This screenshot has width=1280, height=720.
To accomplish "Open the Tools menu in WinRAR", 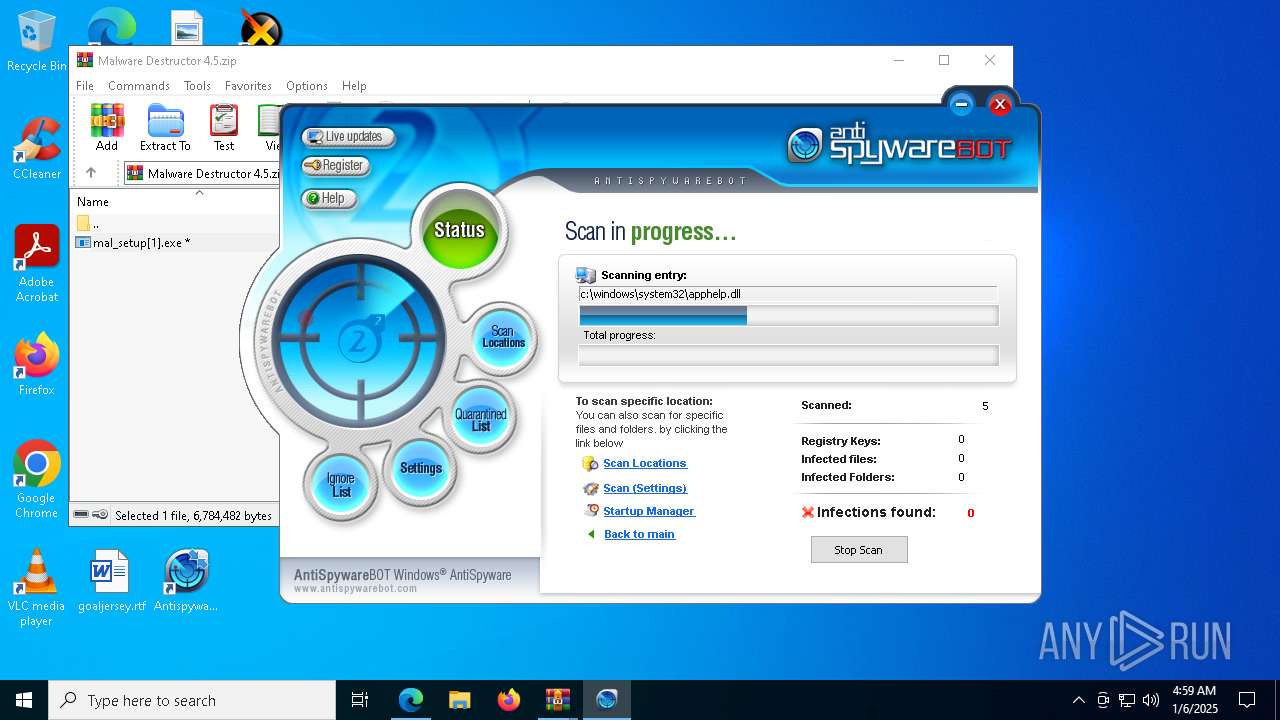I will (197, 86).
